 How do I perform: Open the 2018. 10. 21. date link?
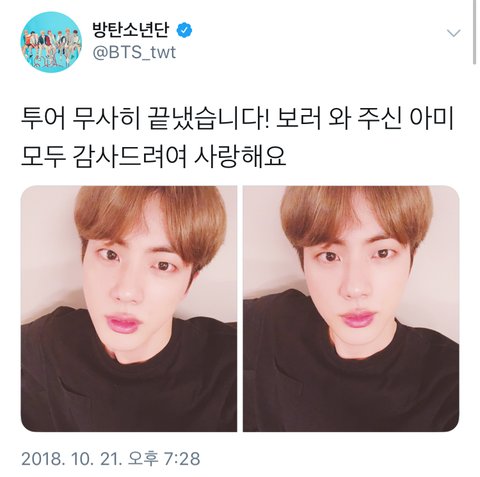click(71, 459)
